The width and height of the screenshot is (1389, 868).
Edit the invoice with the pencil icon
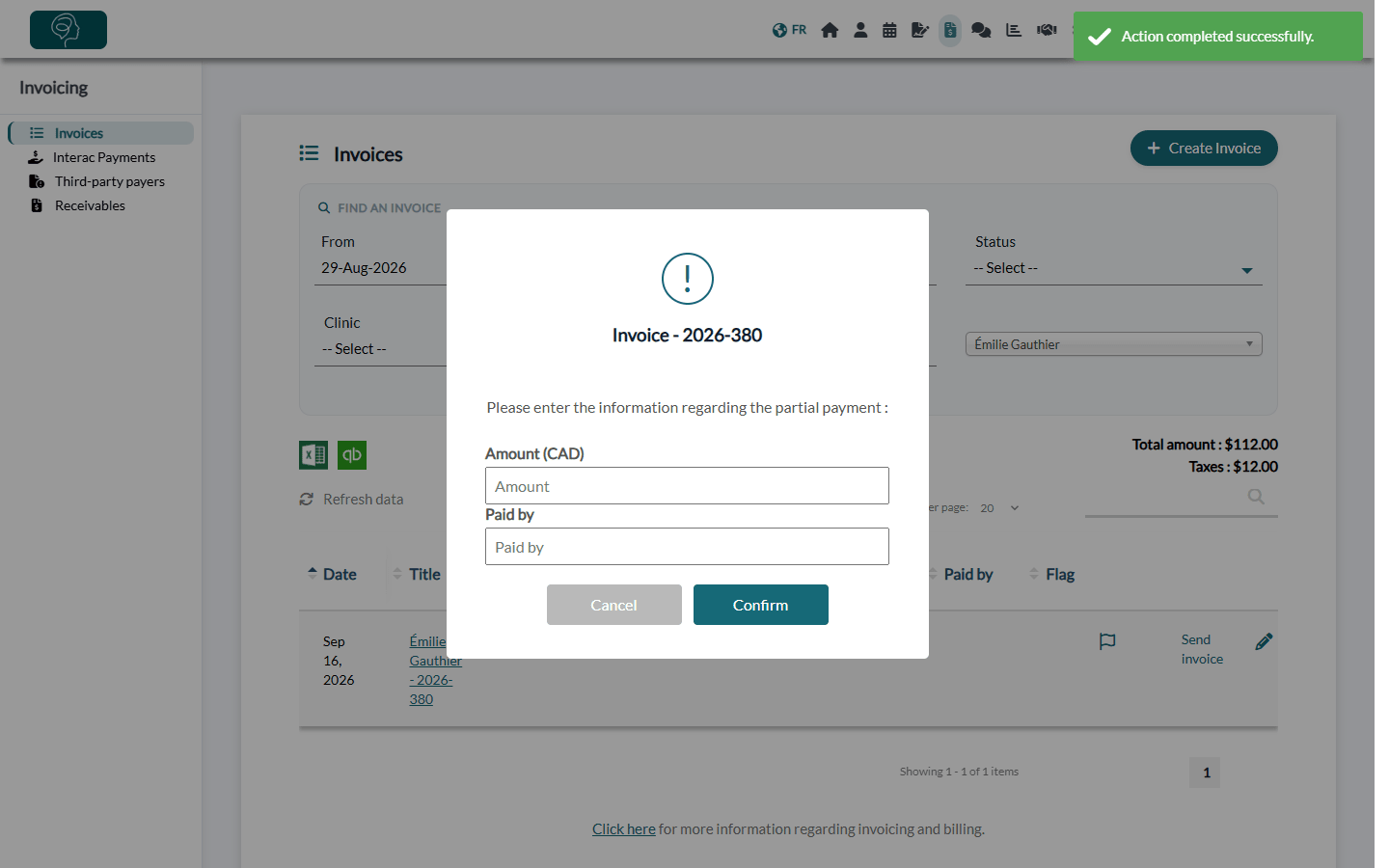(x=1264, y=641)
